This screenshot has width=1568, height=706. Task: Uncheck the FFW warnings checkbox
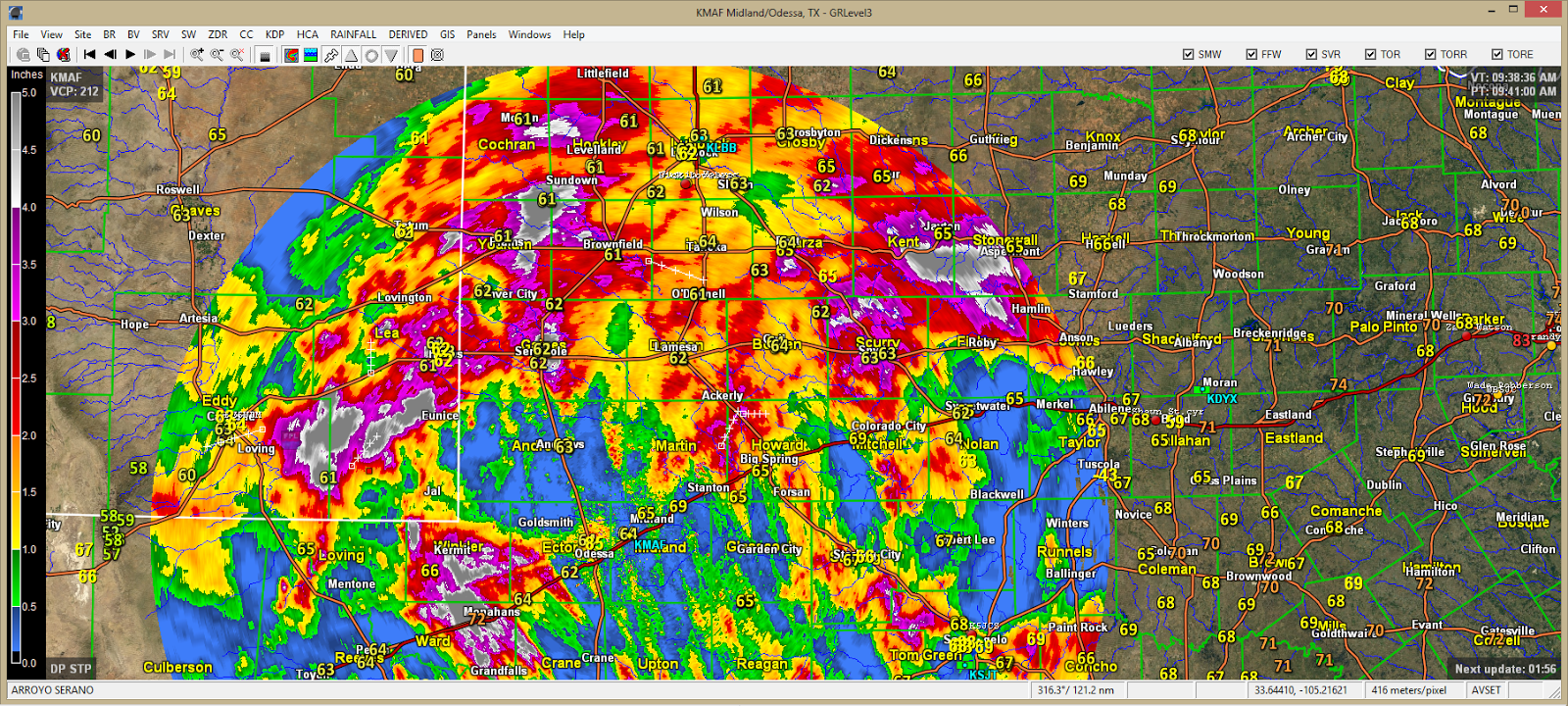(x=1251, y=55)
